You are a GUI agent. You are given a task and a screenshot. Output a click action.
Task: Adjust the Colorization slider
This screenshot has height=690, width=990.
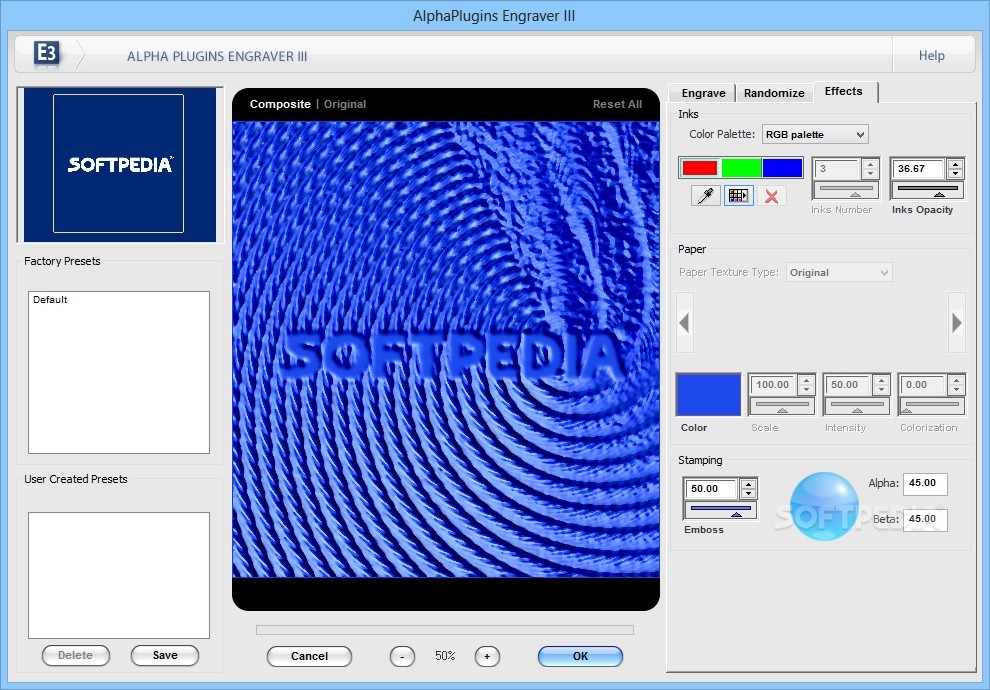931,406
